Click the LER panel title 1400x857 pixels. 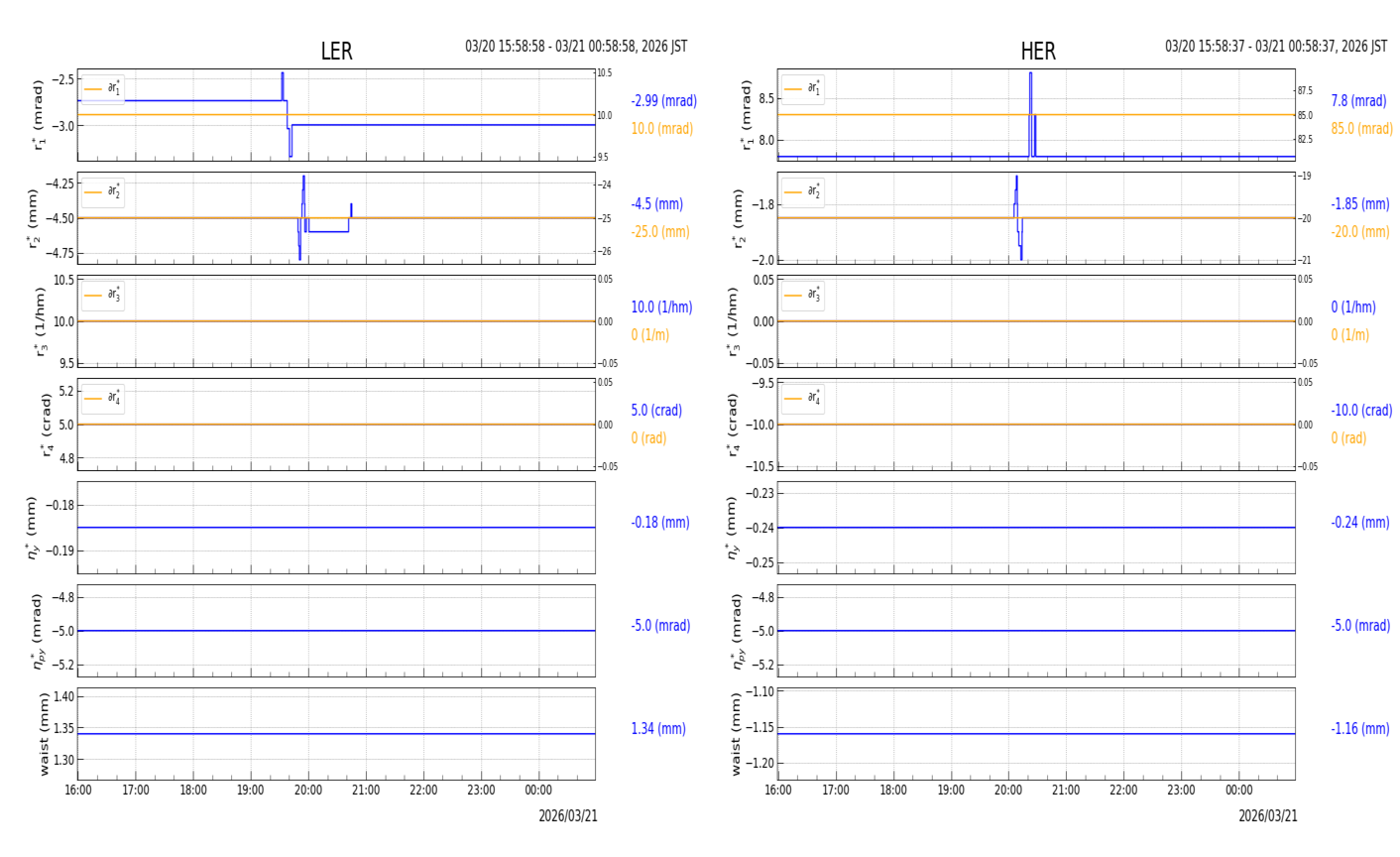(336, 52)
